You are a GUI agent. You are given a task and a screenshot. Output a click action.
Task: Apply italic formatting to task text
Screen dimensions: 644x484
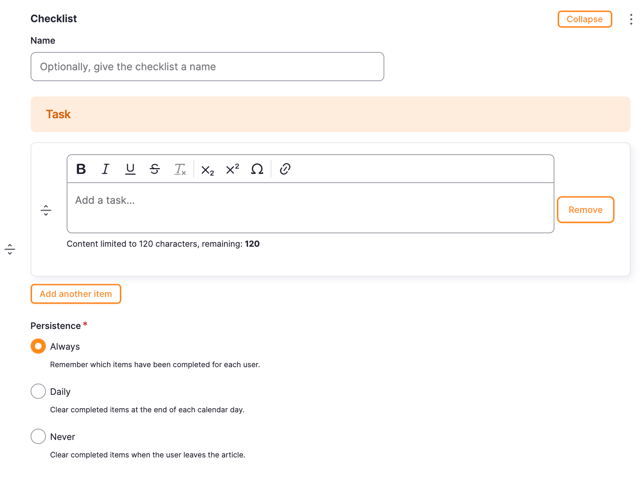click(106, 169)
